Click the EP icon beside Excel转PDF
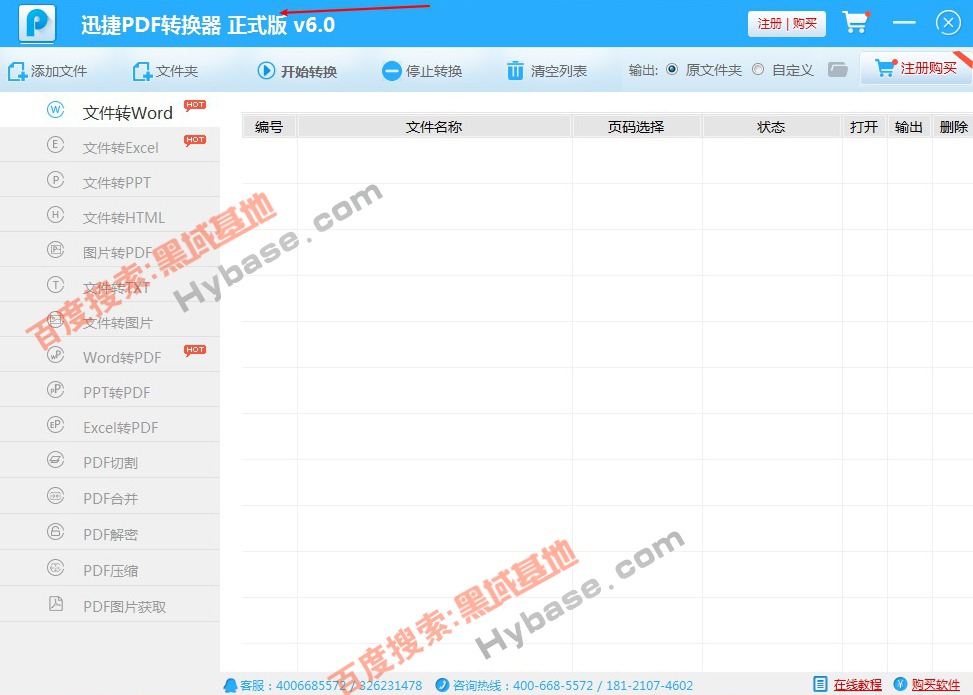973x695 pixels. [x=55, y=424]
